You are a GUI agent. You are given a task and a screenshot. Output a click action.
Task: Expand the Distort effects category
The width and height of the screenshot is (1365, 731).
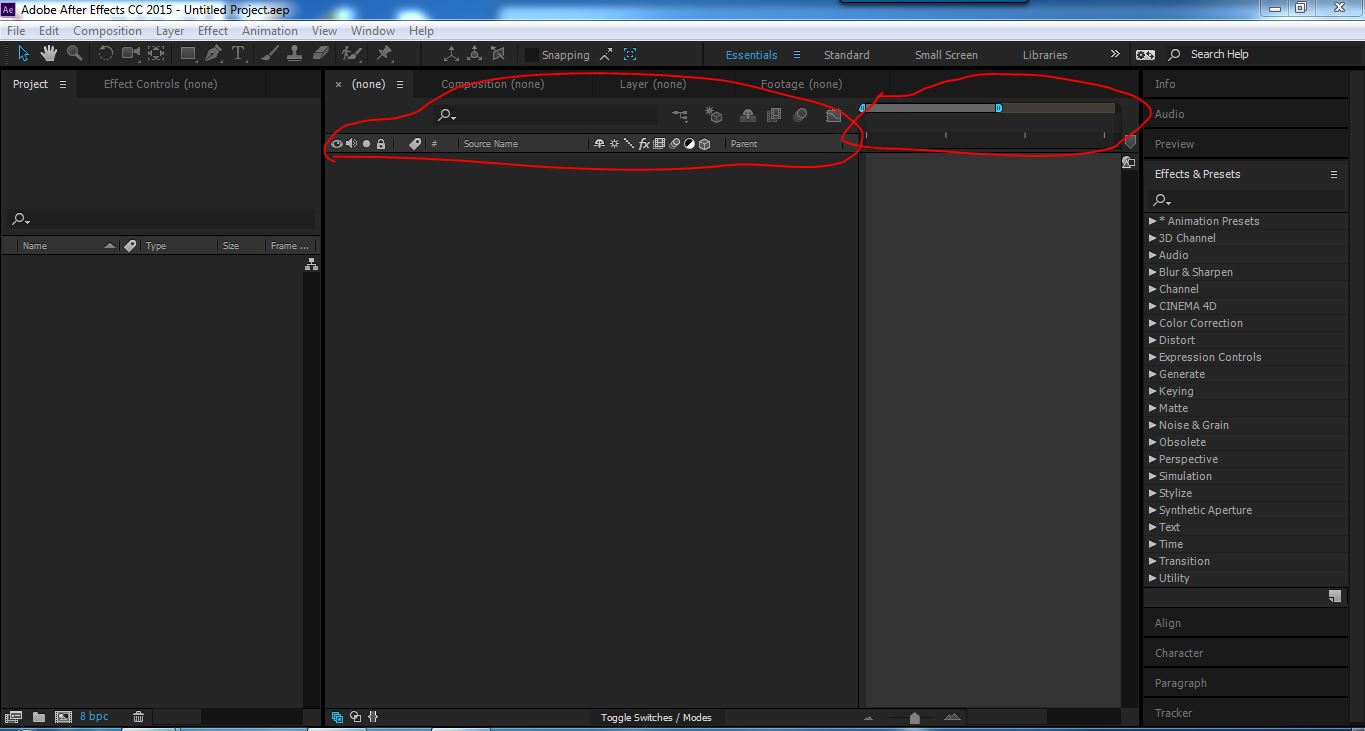(x=1153, y=340)
